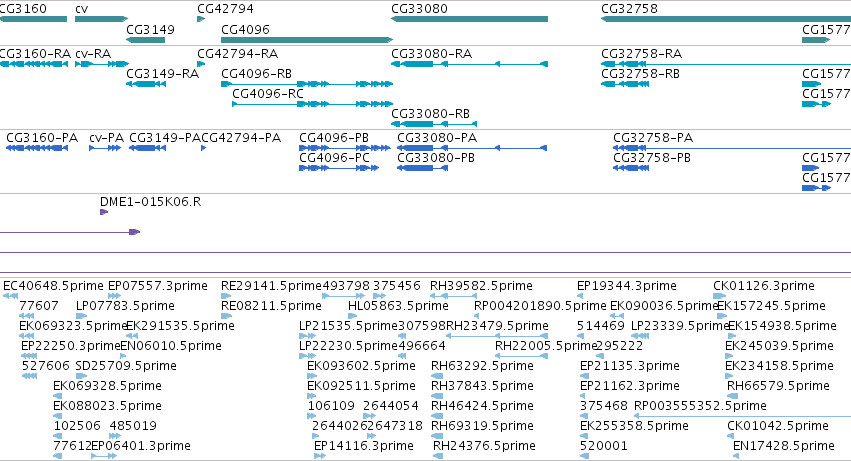
Task: Select the CG33080-PB protein label
Action: (x=436, y=158)
